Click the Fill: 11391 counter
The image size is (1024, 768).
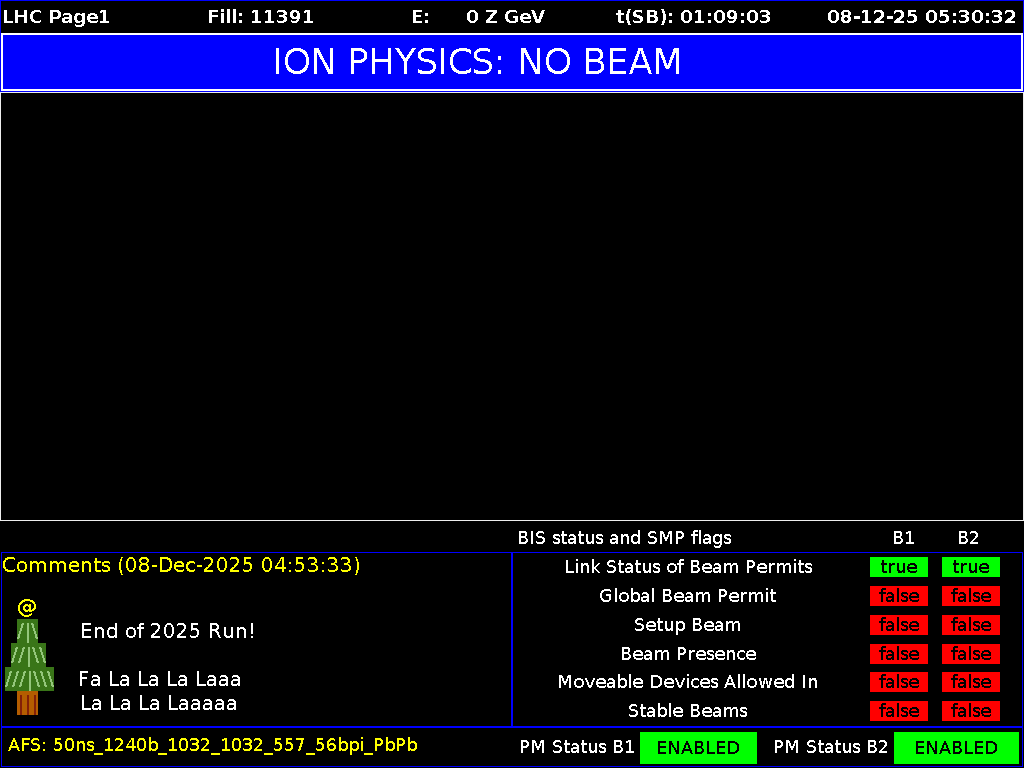(261, 16)
